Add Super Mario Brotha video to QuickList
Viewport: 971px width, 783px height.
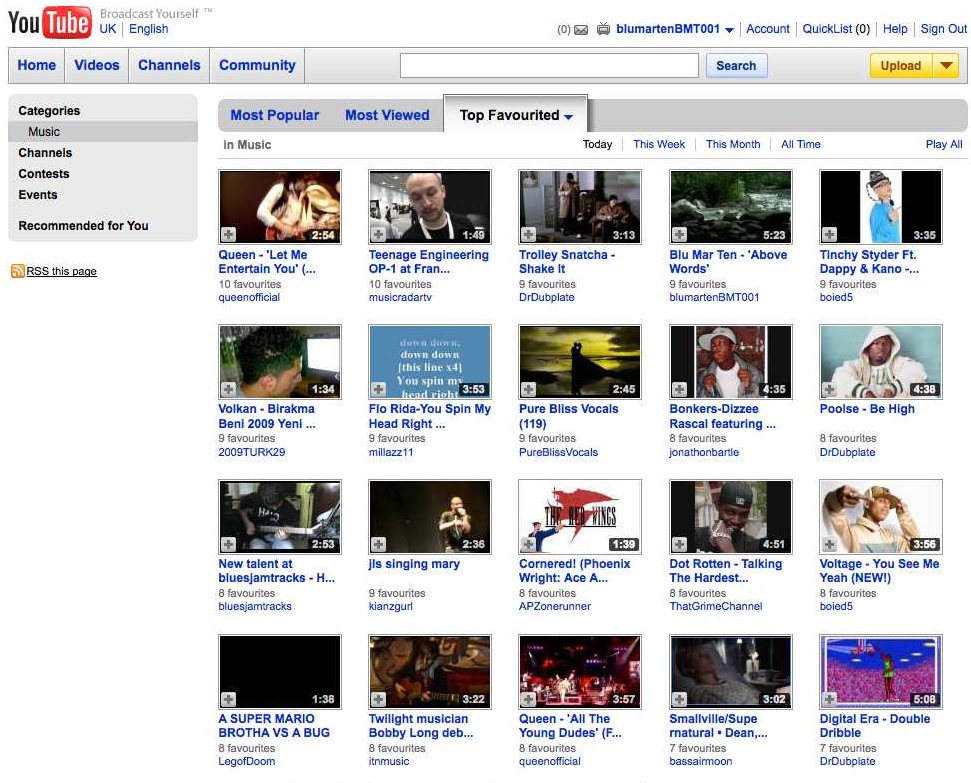coord(229,699)
